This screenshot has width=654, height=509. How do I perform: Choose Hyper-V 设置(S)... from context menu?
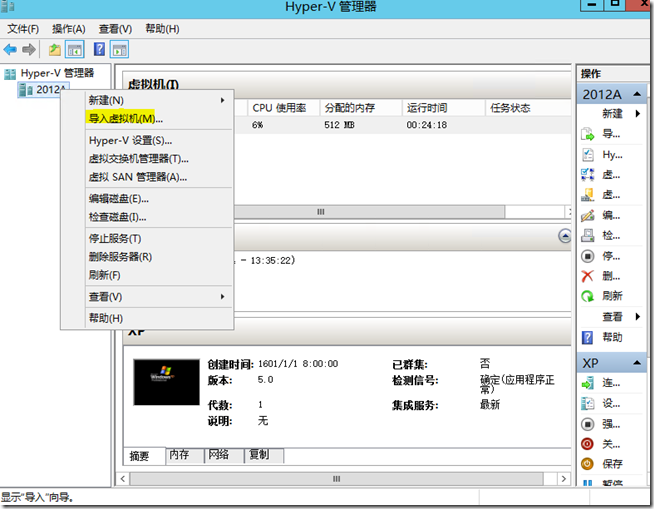click(x=158, y=141)
